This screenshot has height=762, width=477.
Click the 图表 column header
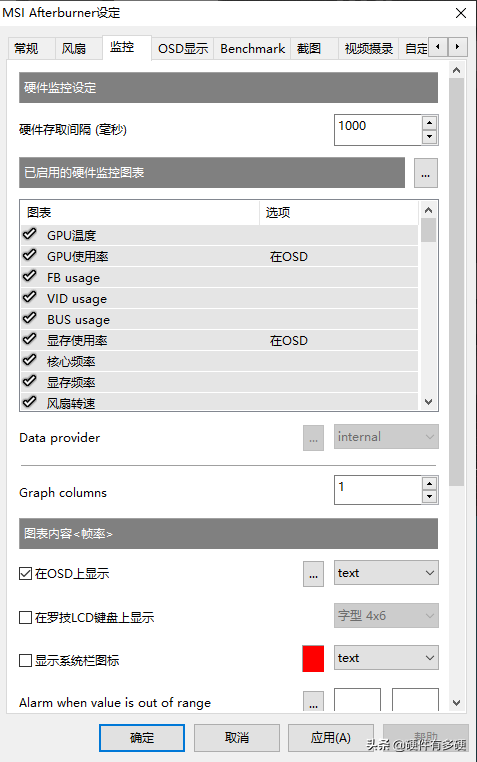[x=140, y=212]
